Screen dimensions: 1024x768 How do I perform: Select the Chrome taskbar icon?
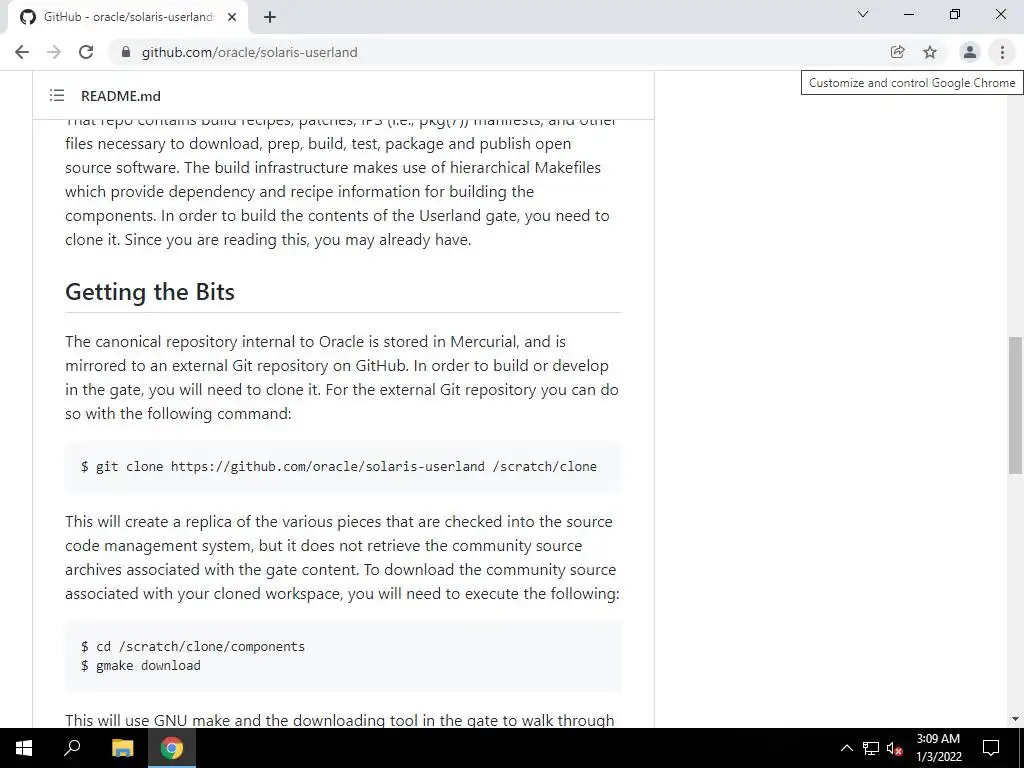[x=172, y=748]
